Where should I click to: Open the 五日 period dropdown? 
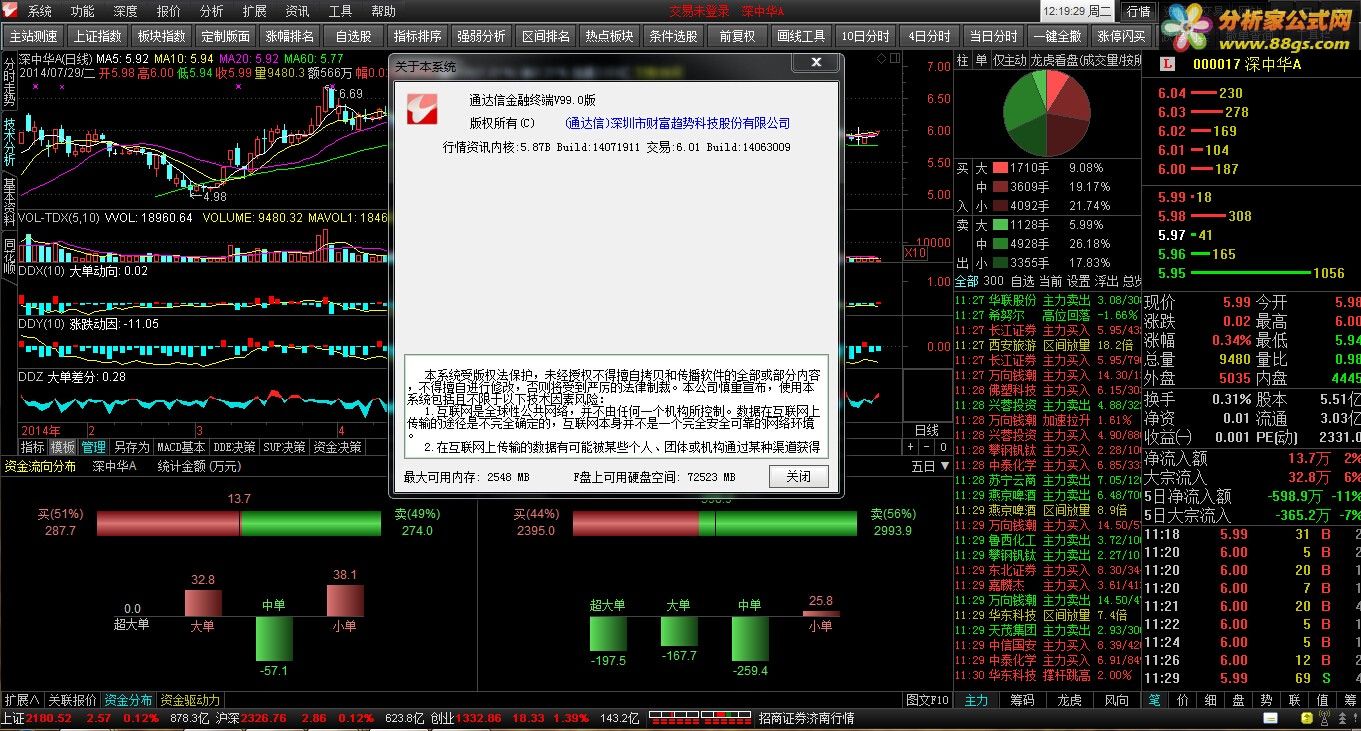930,466
